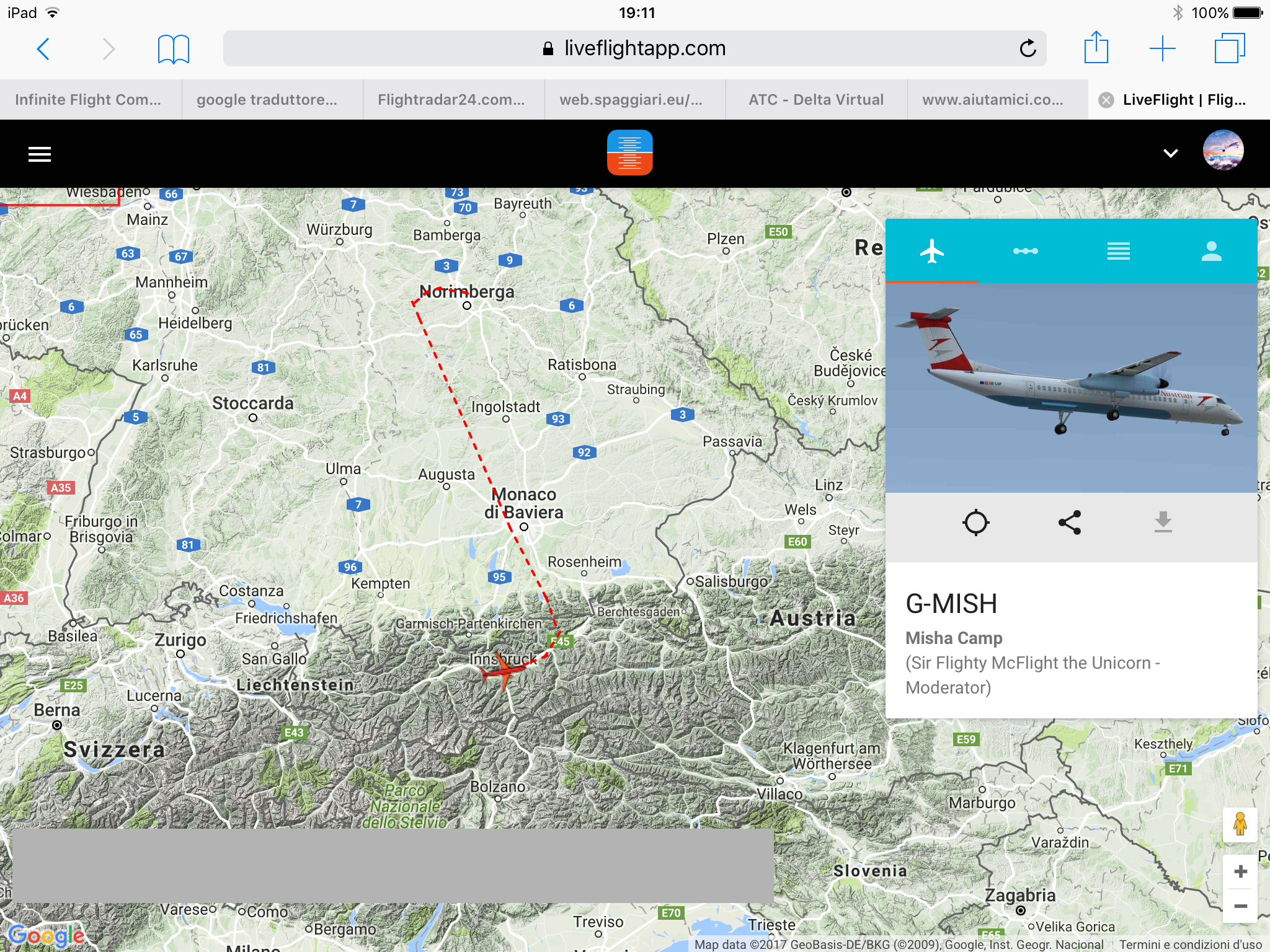Center map on aircraft with crosshair icon

tap(975, 522)
